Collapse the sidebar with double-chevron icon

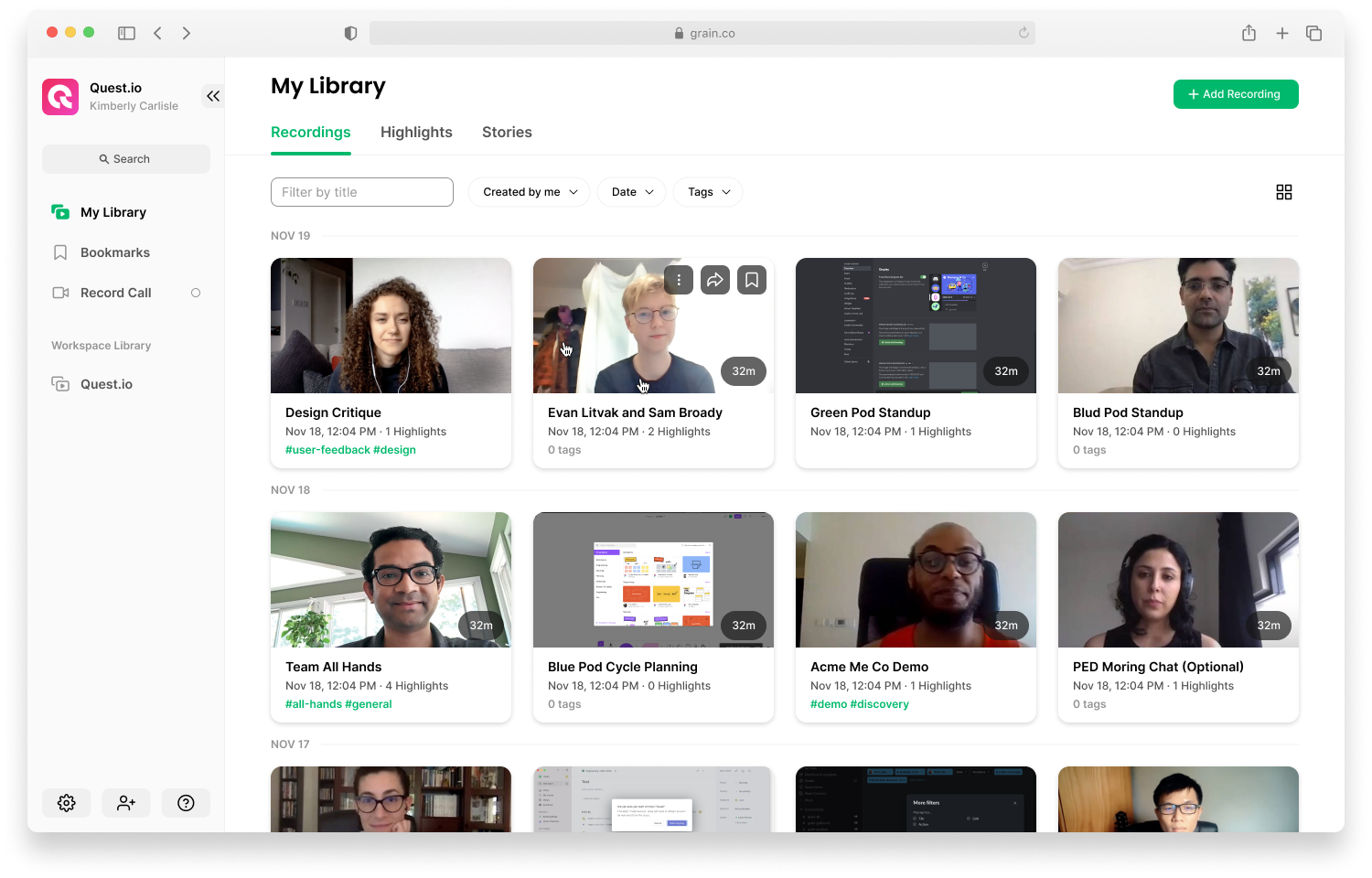coord(213,96)
